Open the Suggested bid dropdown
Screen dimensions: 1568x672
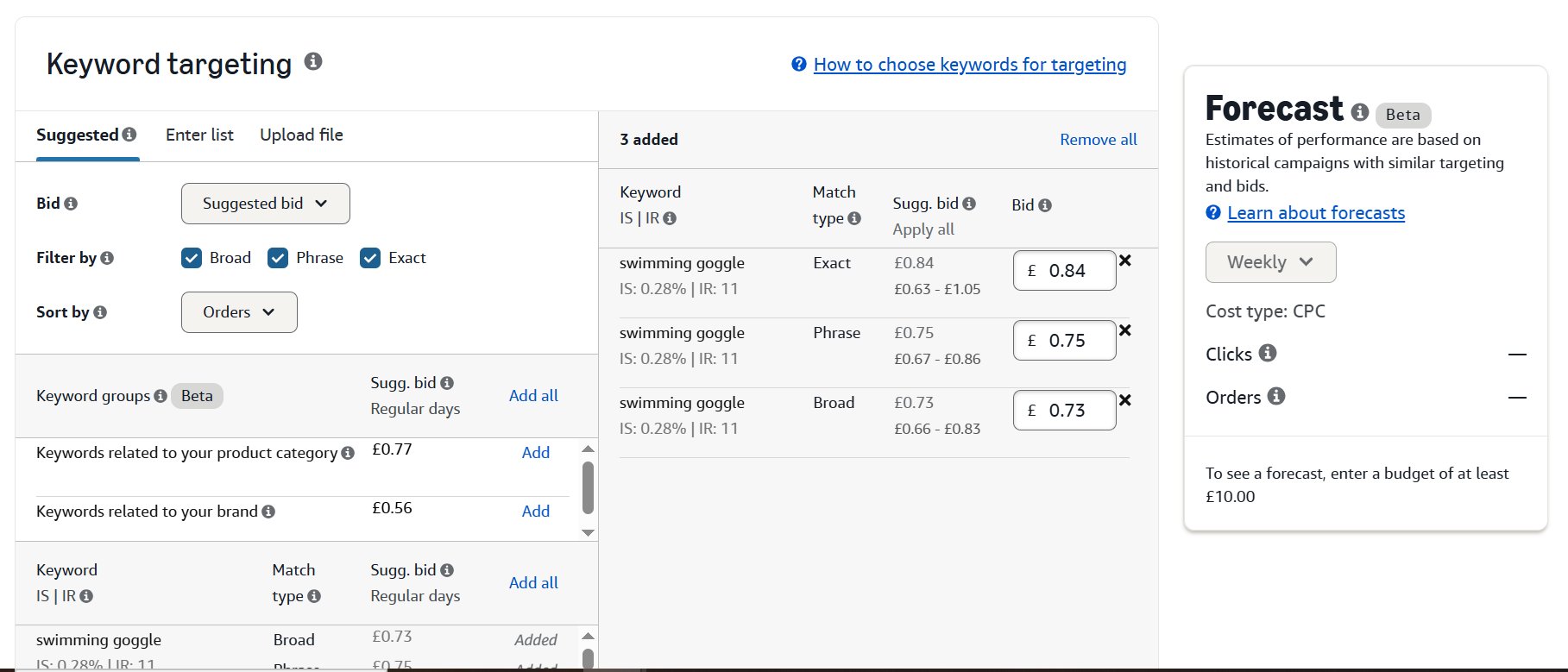coord(266,204)
